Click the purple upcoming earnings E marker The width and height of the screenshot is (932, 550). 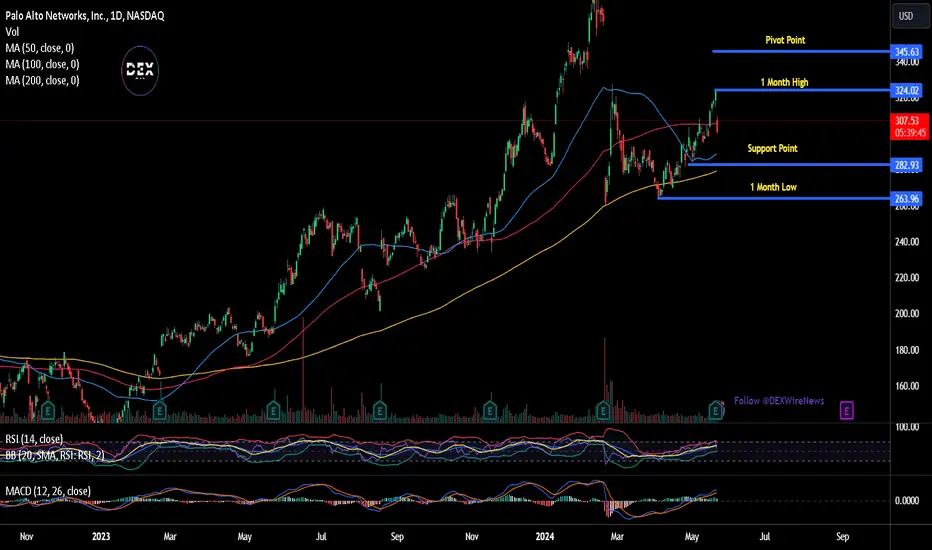(846, 410)
